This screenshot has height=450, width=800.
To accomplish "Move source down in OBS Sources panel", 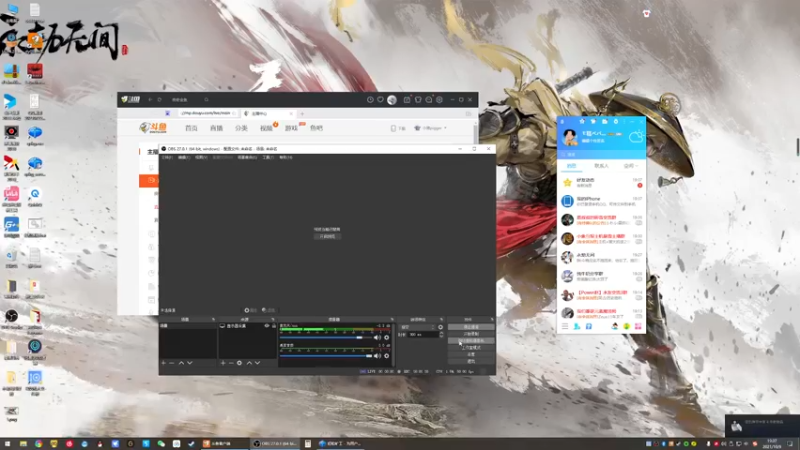I will [x=258, y=363].
